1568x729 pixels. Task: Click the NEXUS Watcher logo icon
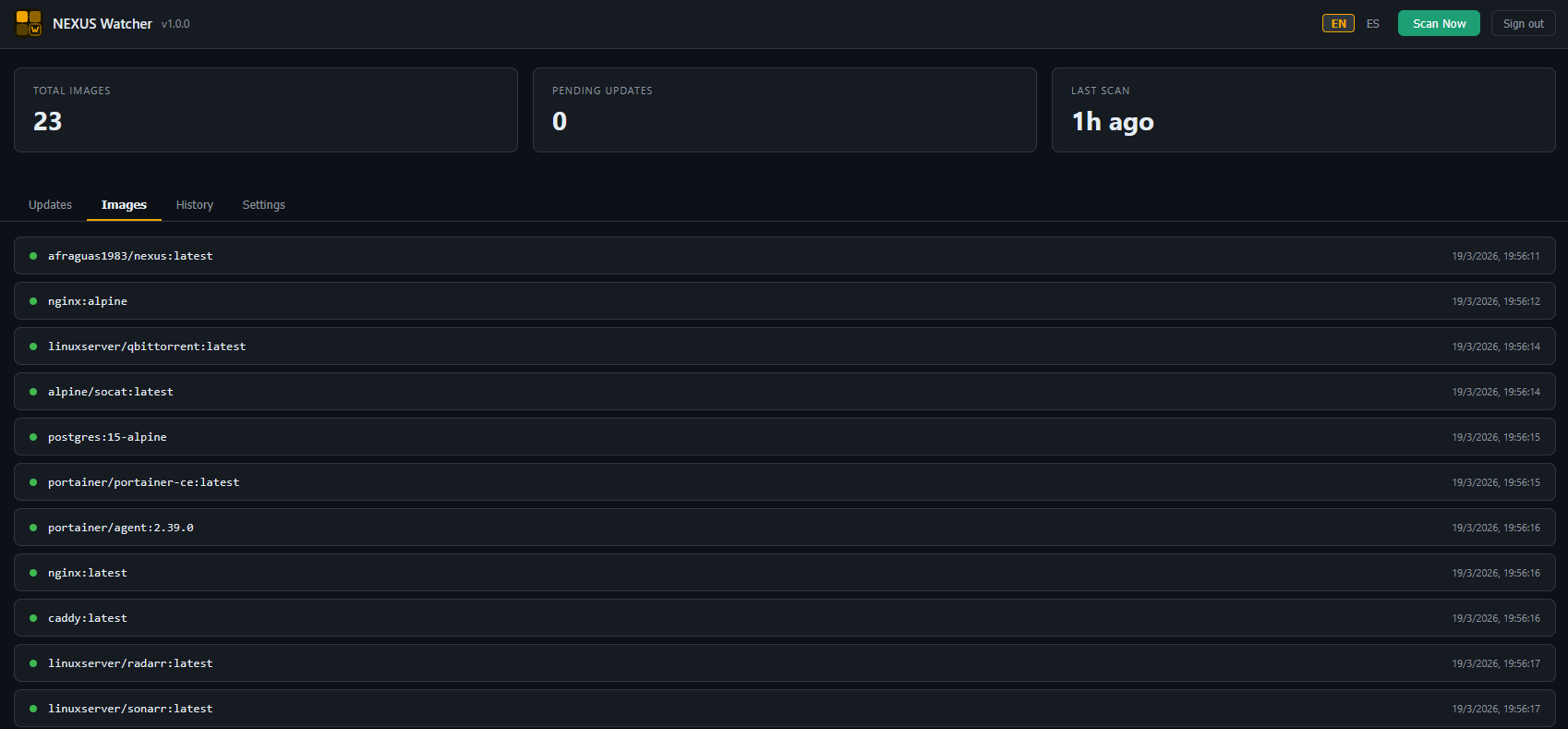[x=29, y=23]
